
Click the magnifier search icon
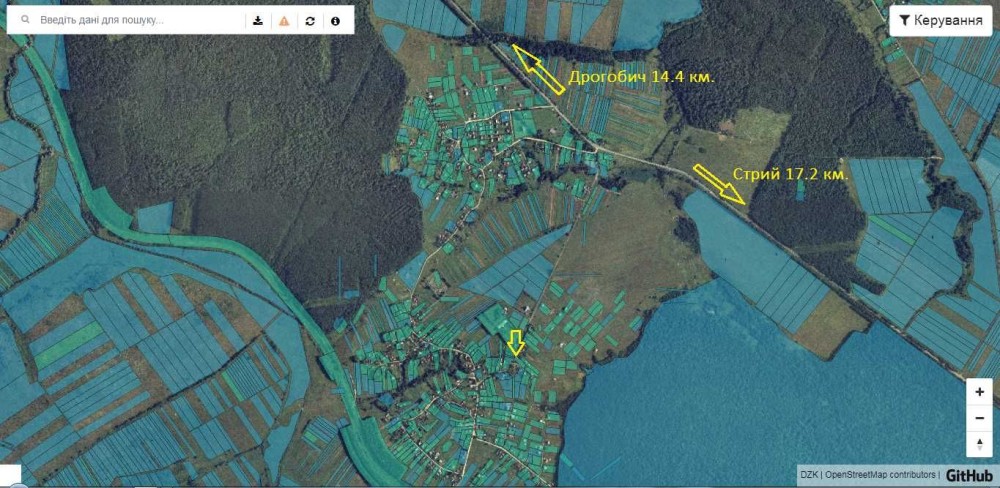26,20
